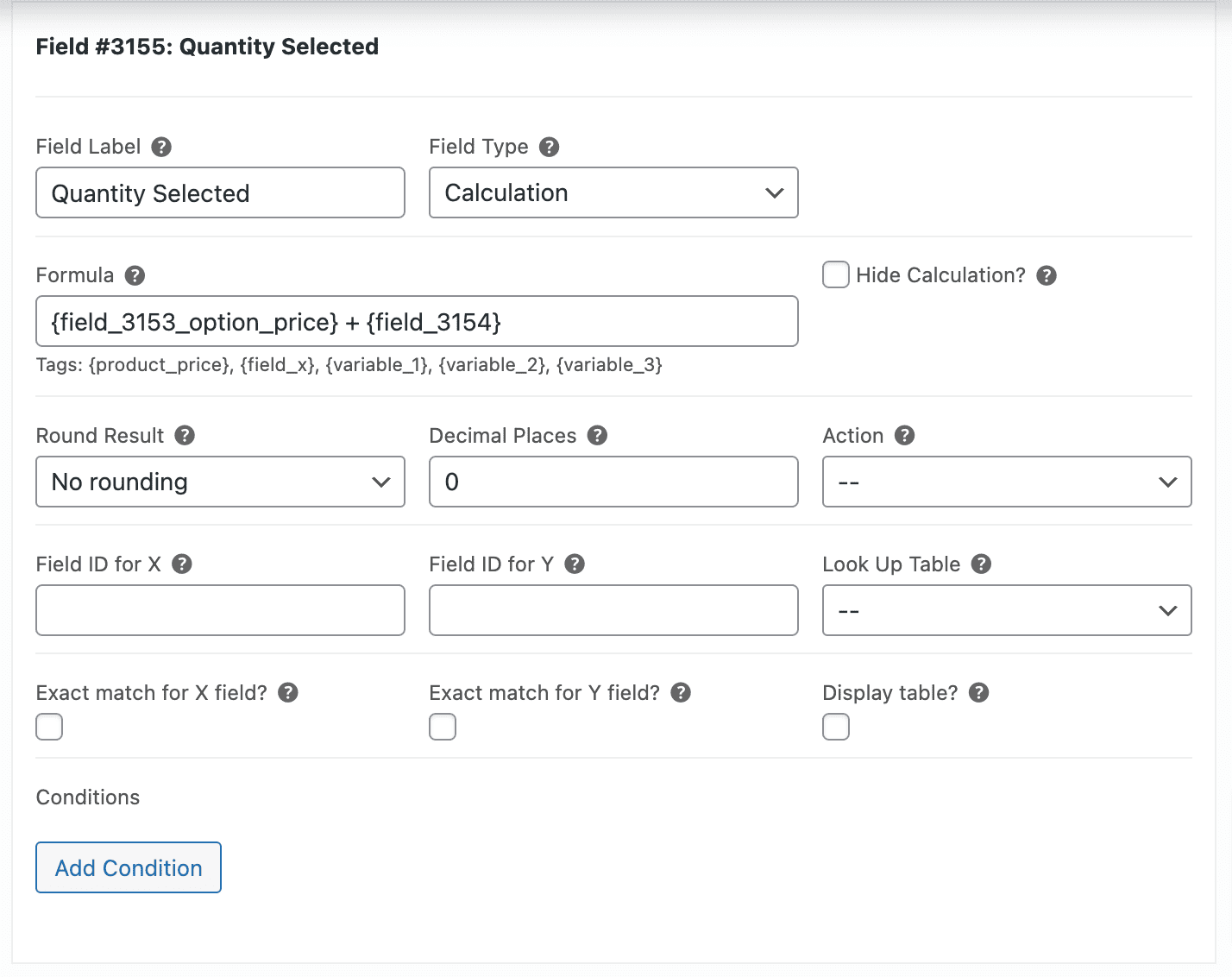Screen dimensions: 1232x977
Task: Focus the Field Label input box
Action: [x=220, y=192]
